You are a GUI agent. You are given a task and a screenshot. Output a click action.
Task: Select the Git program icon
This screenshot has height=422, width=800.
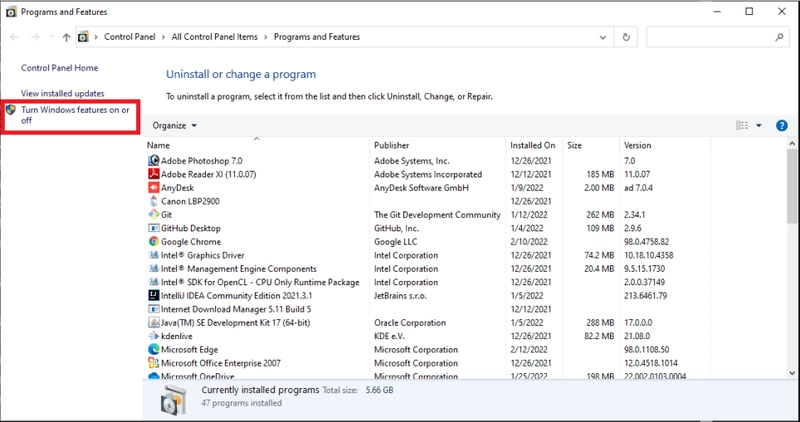(x=154, y=215)
